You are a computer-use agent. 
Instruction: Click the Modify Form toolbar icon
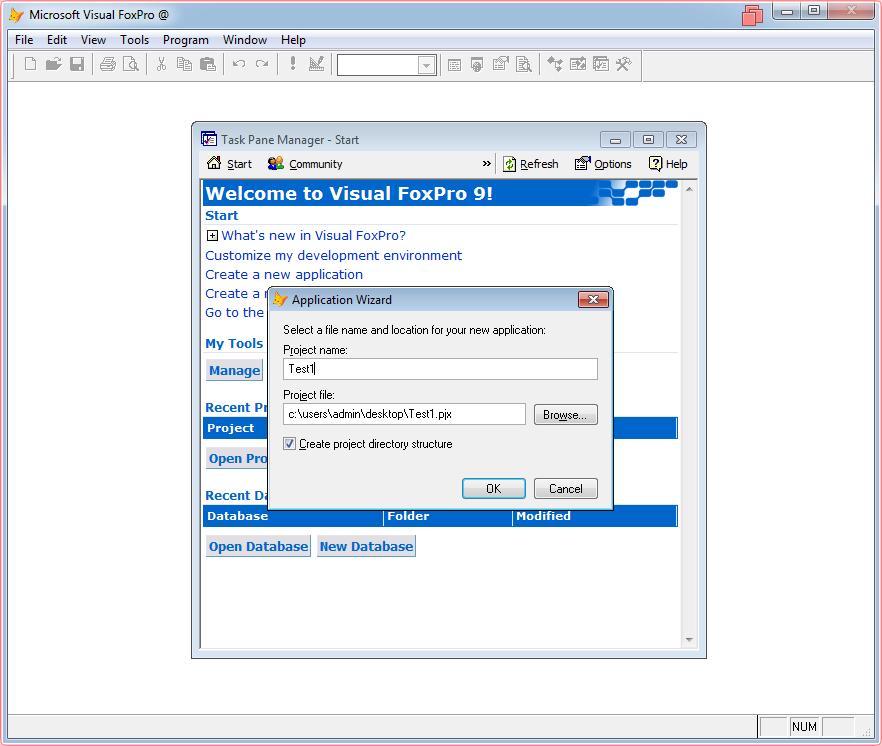317,64
